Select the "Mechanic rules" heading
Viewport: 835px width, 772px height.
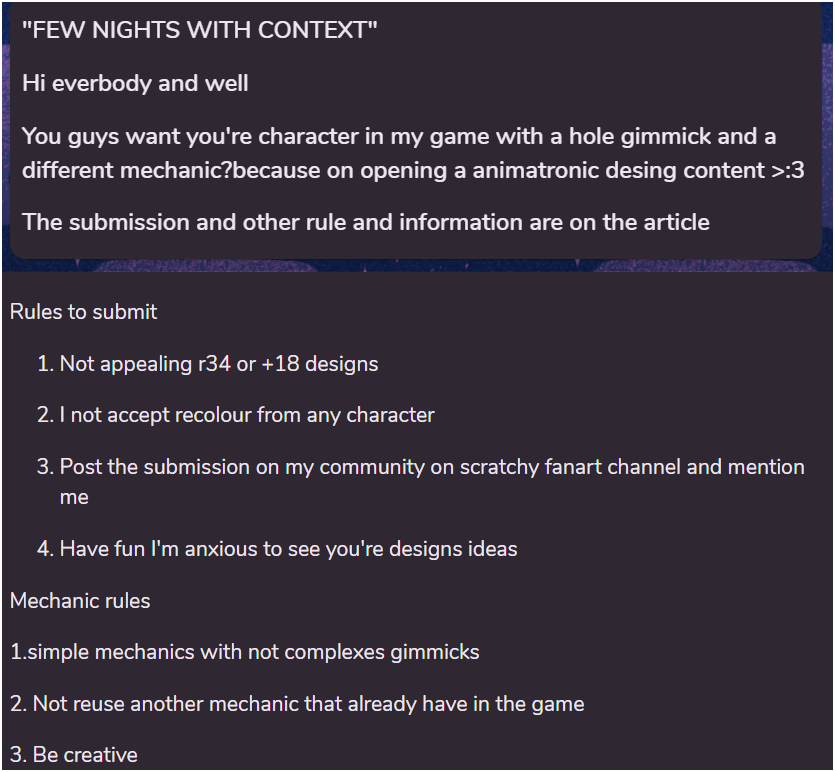(x=80, y=601)
